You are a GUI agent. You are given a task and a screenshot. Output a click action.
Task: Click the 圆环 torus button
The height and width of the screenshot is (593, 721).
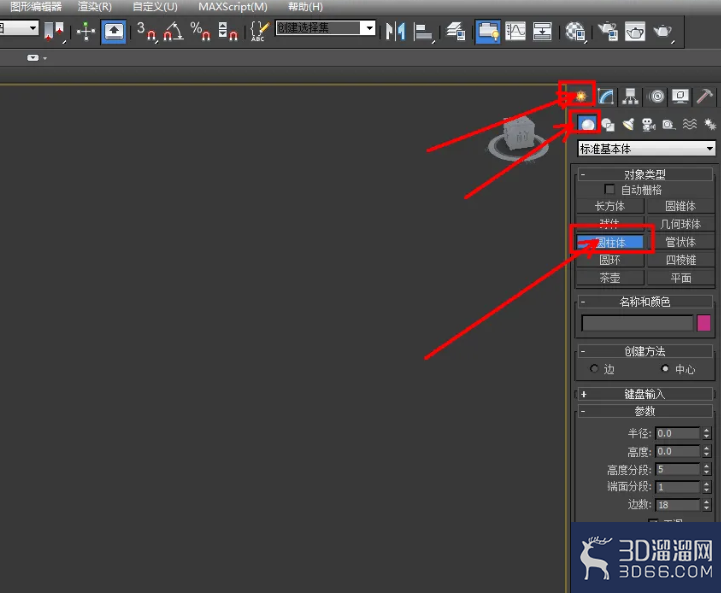(x=610, y=260)
